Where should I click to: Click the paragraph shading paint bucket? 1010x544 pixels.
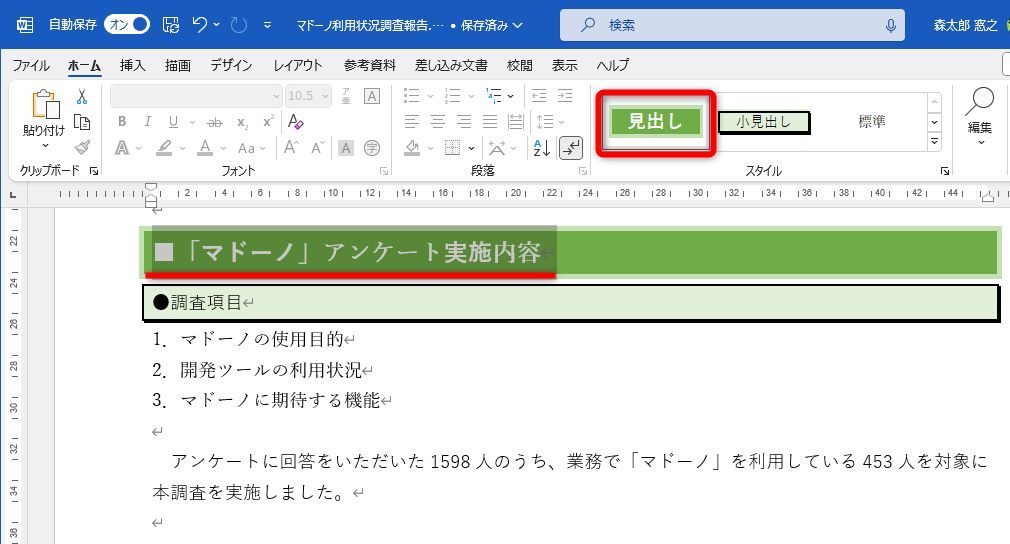point(412,148)
